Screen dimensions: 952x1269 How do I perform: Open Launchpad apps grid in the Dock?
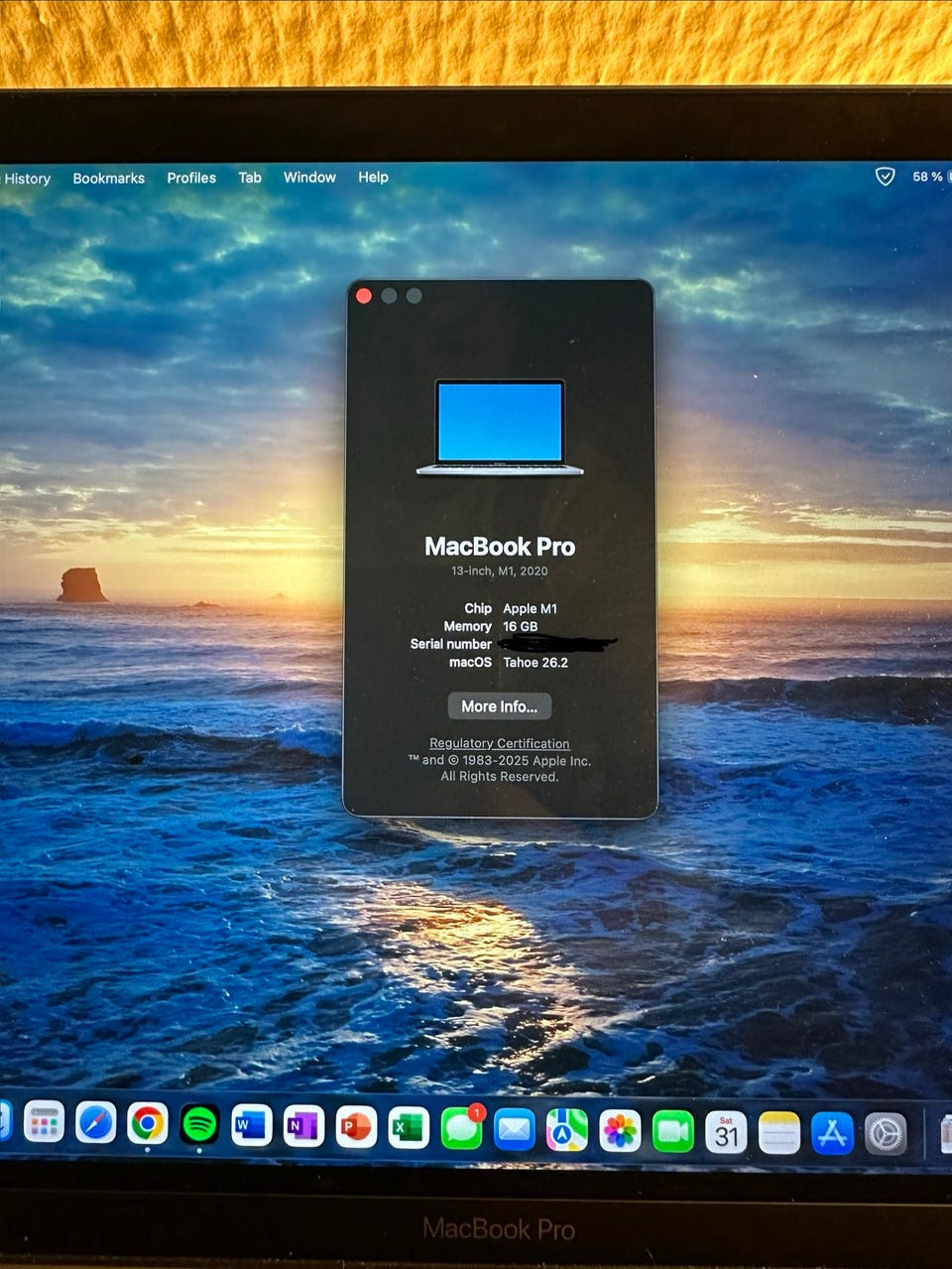[44, 1122]
